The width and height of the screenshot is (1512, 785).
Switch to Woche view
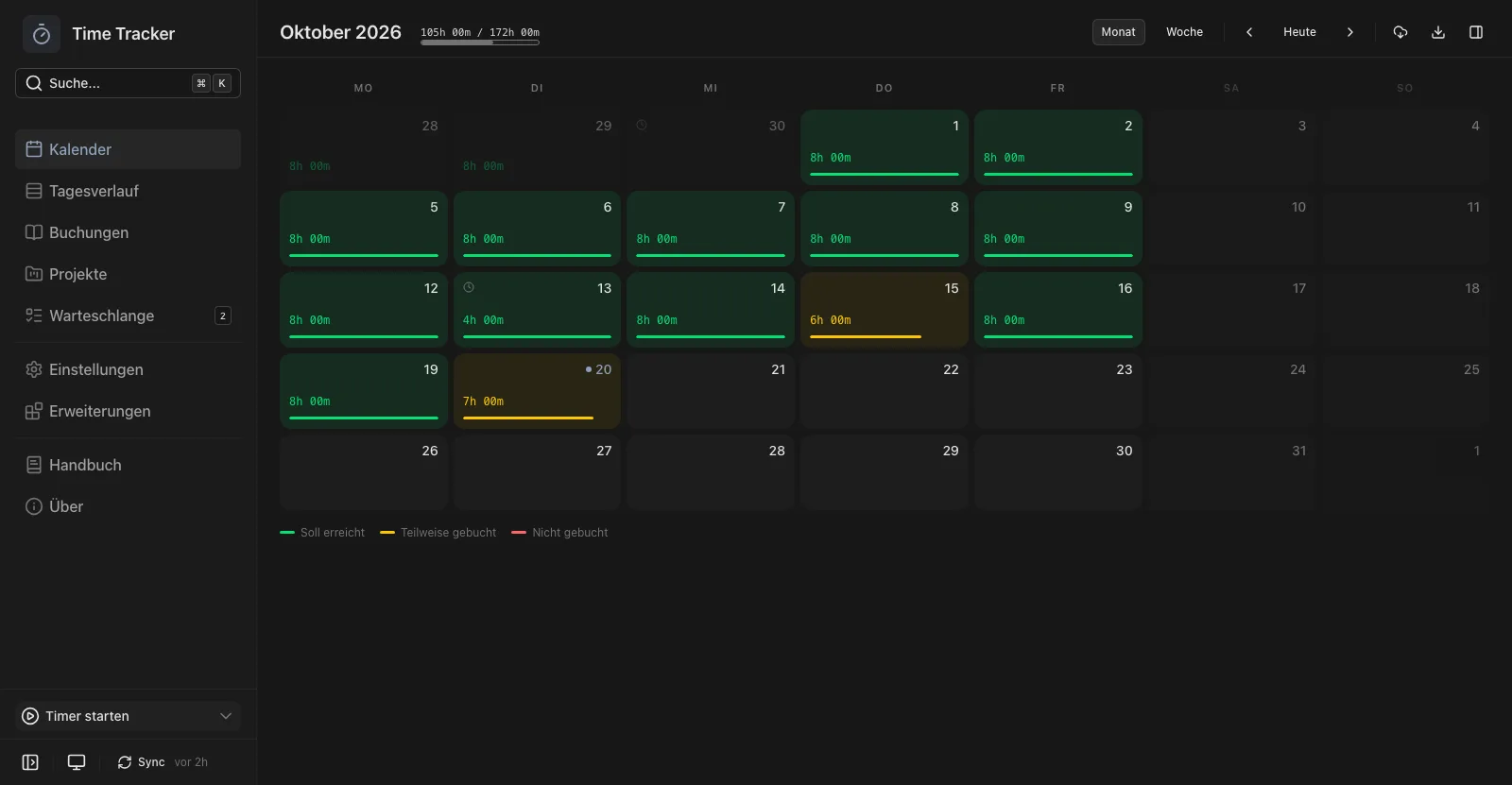pyautogui.click(x=1184, y=32)
